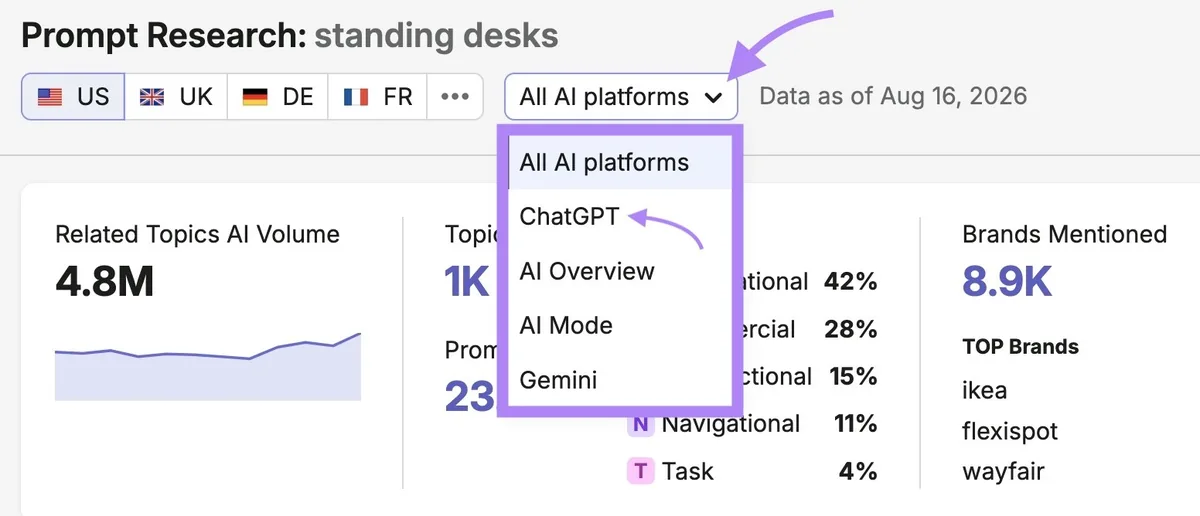
Task: Click the dropdown chevron arrow
Action: [x=713, y=98]
